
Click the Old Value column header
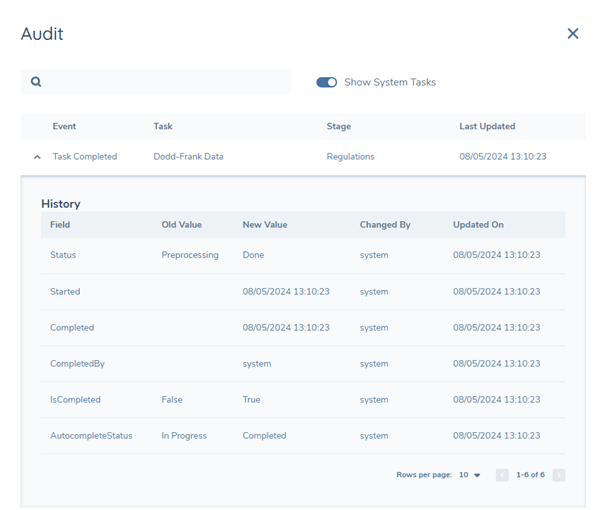pos(181,225)
